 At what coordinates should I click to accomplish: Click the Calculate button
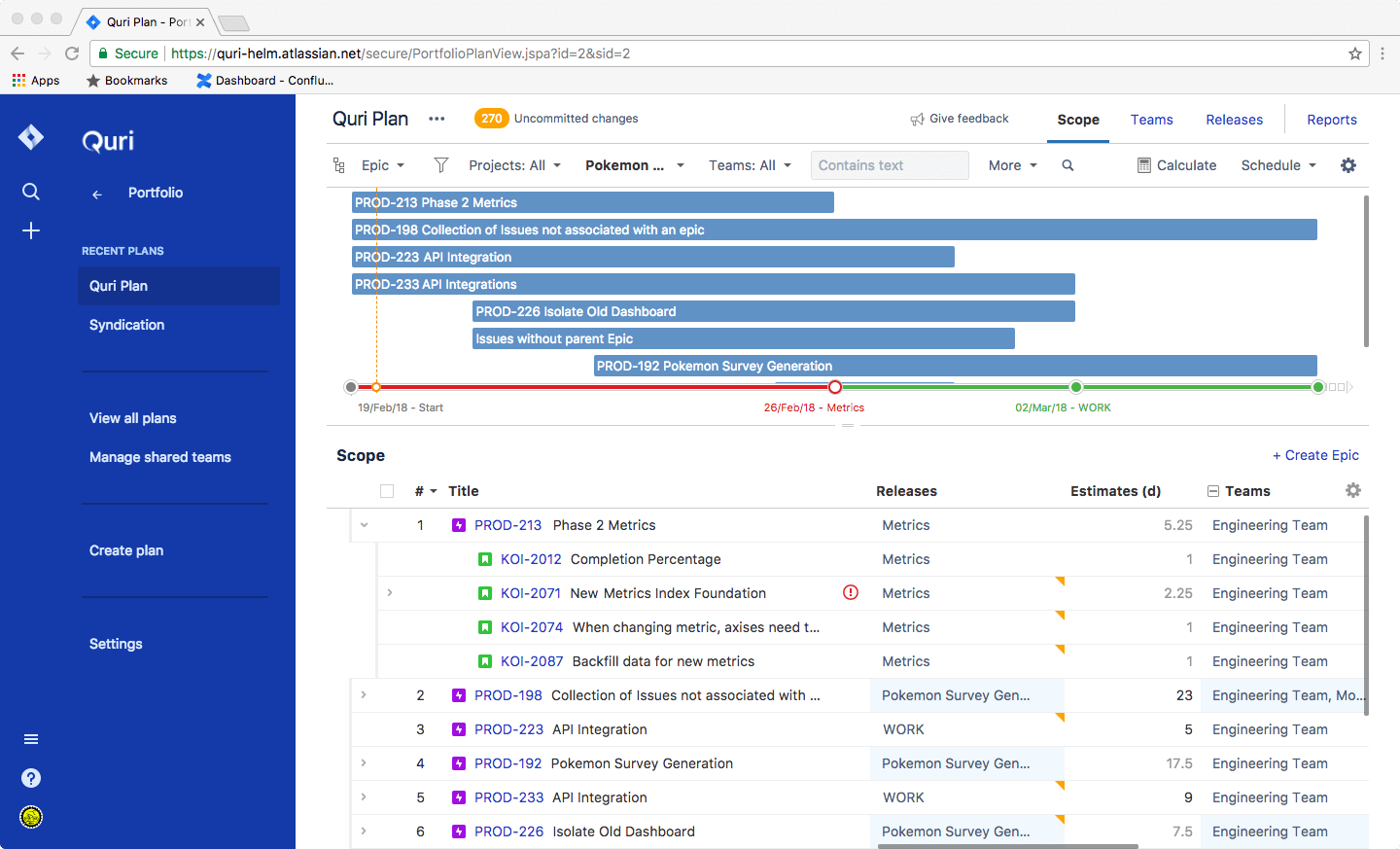(1176, 165)
